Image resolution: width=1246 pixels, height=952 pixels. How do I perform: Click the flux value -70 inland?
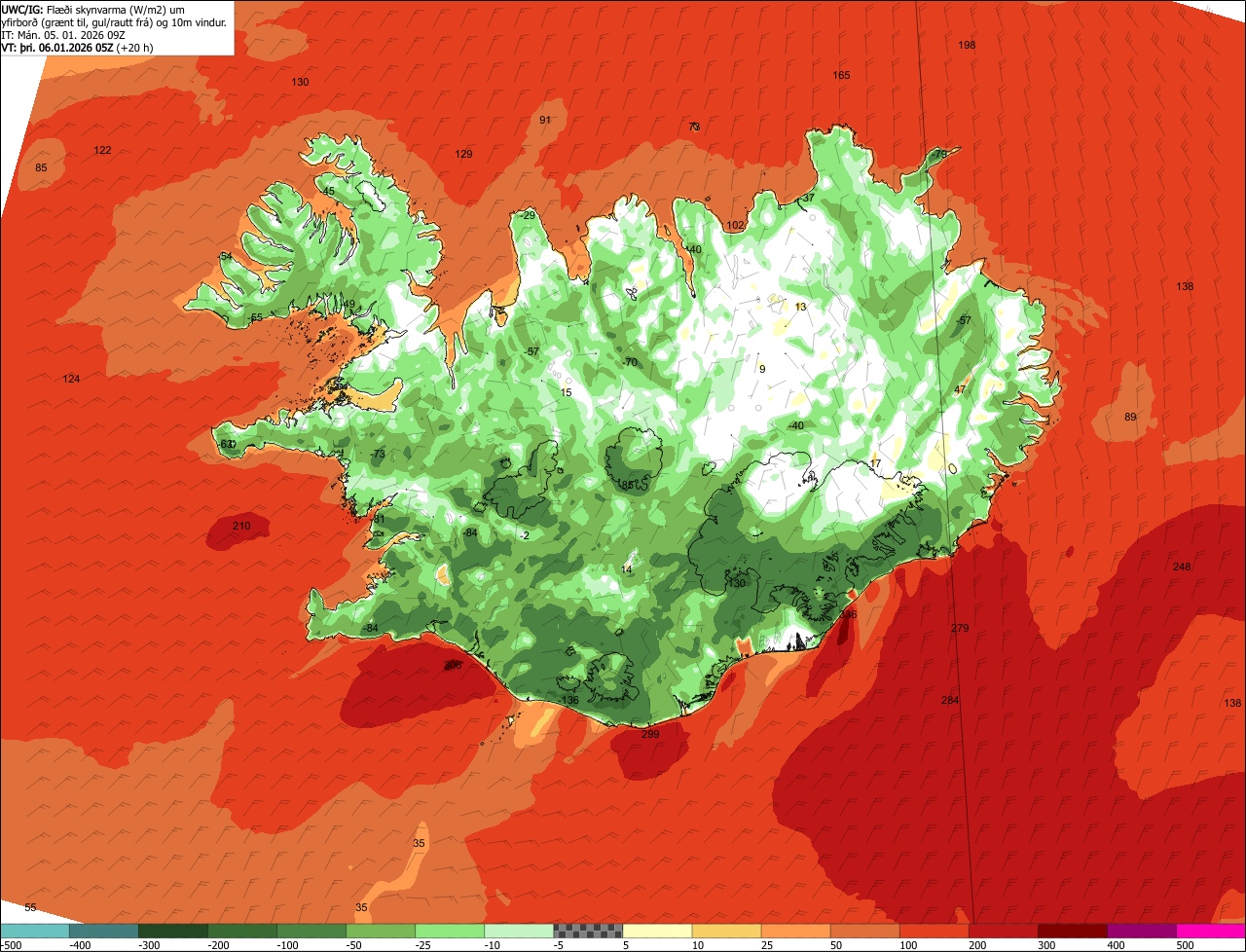pyautogui.click(x=630, y=362)
